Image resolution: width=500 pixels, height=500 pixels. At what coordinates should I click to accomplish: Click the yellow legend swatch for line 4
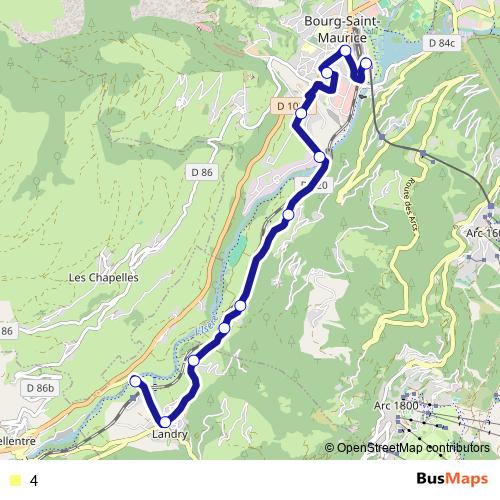click(15, 480)
